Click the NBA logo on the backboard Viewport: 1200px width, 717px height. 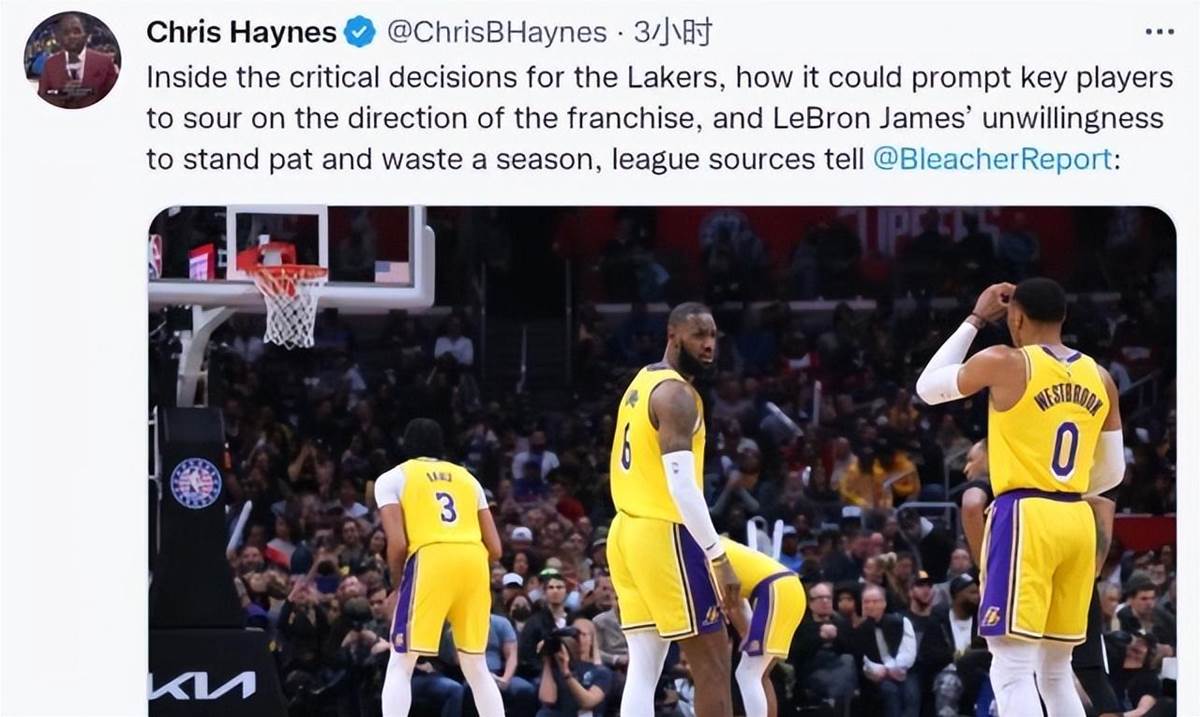155,255
